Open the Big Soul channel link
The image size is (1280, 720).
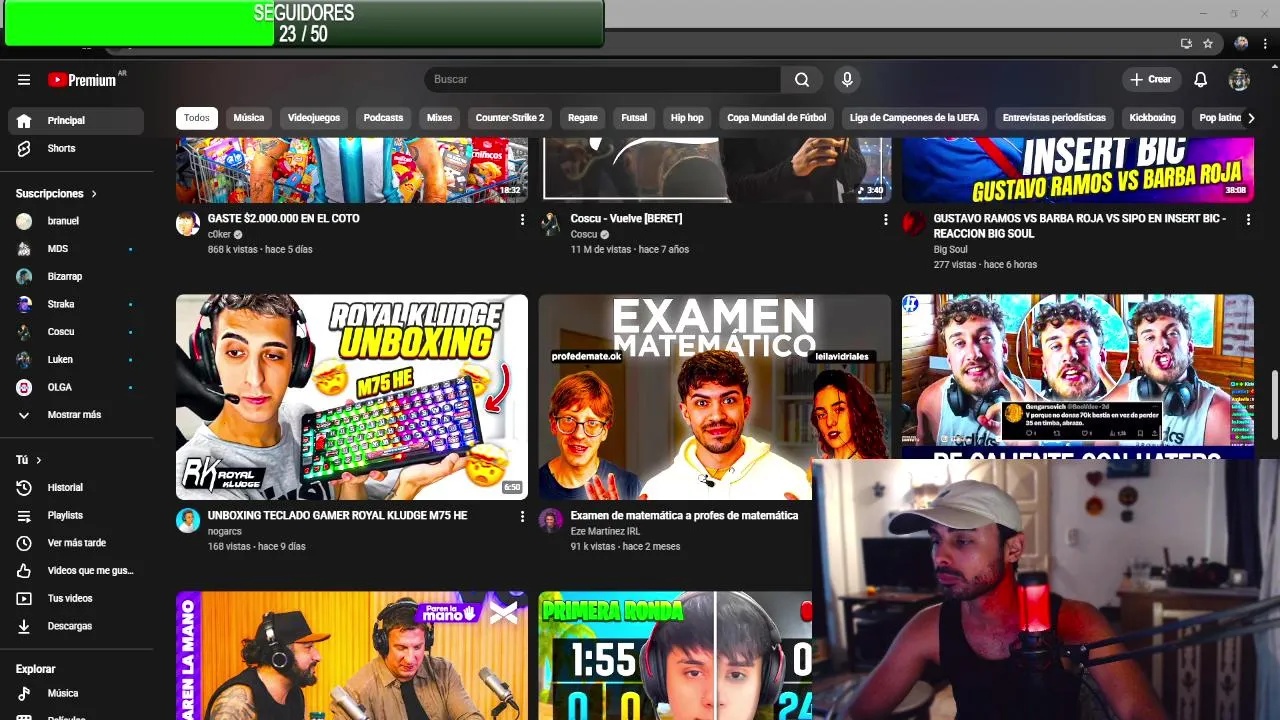950,249
